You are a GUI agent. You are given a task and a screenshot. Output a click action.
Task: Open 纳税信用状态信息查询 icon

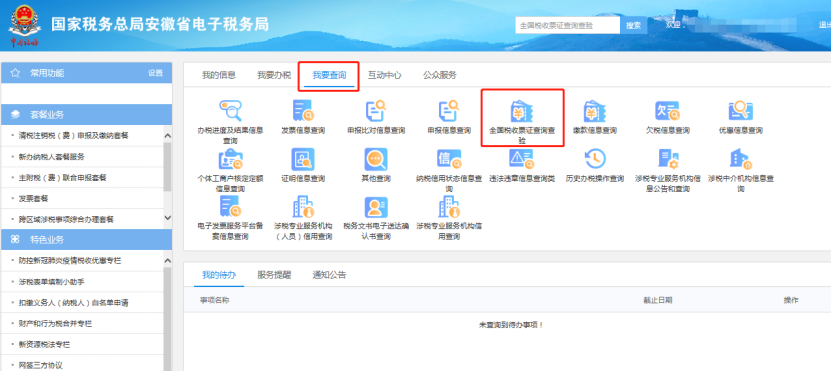(x=449, y=159)
